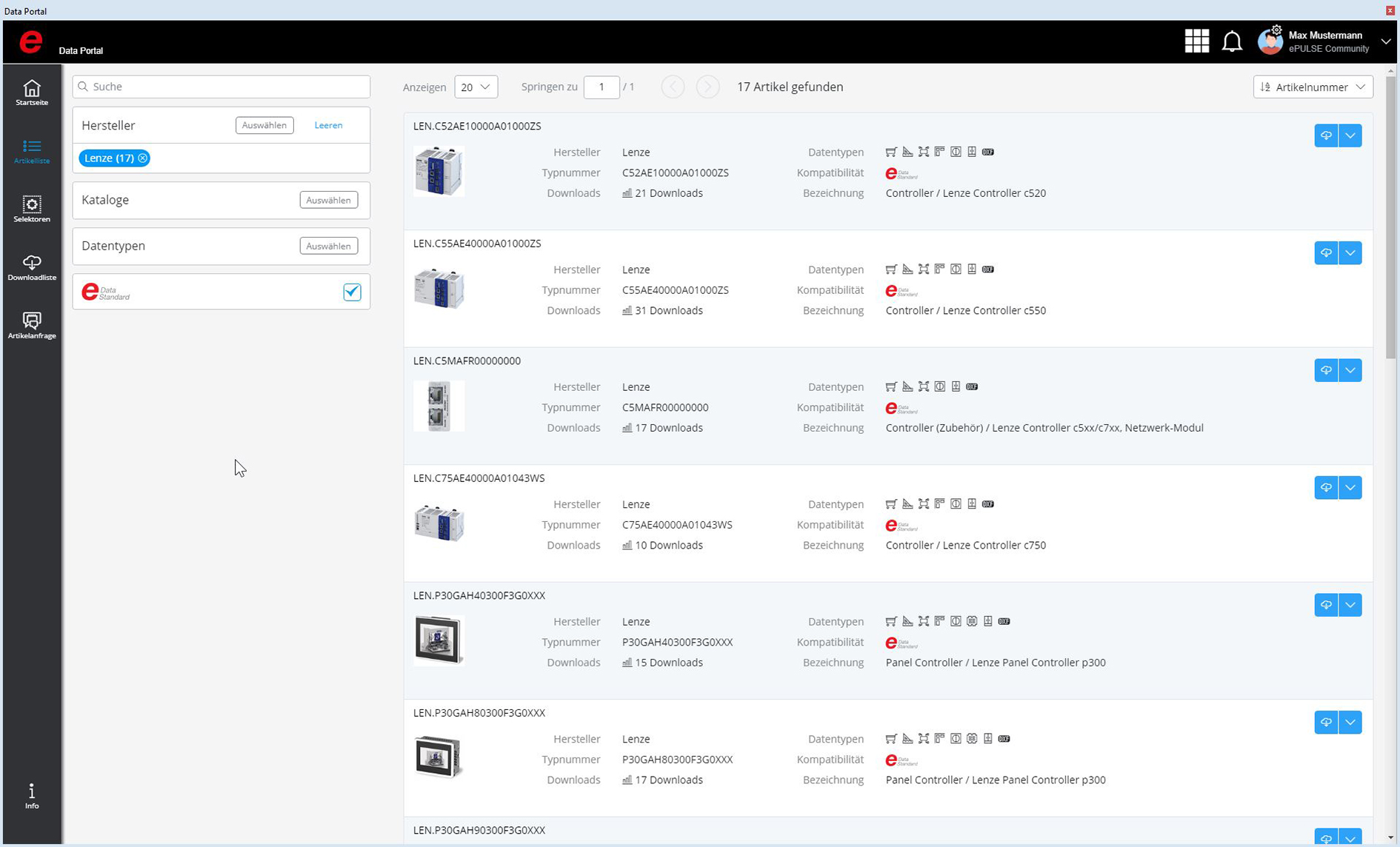Click the DXF data type icon on LEN.C52AE10000A01000ZS
Screen dimensions: 1400x847
point(987,152)
